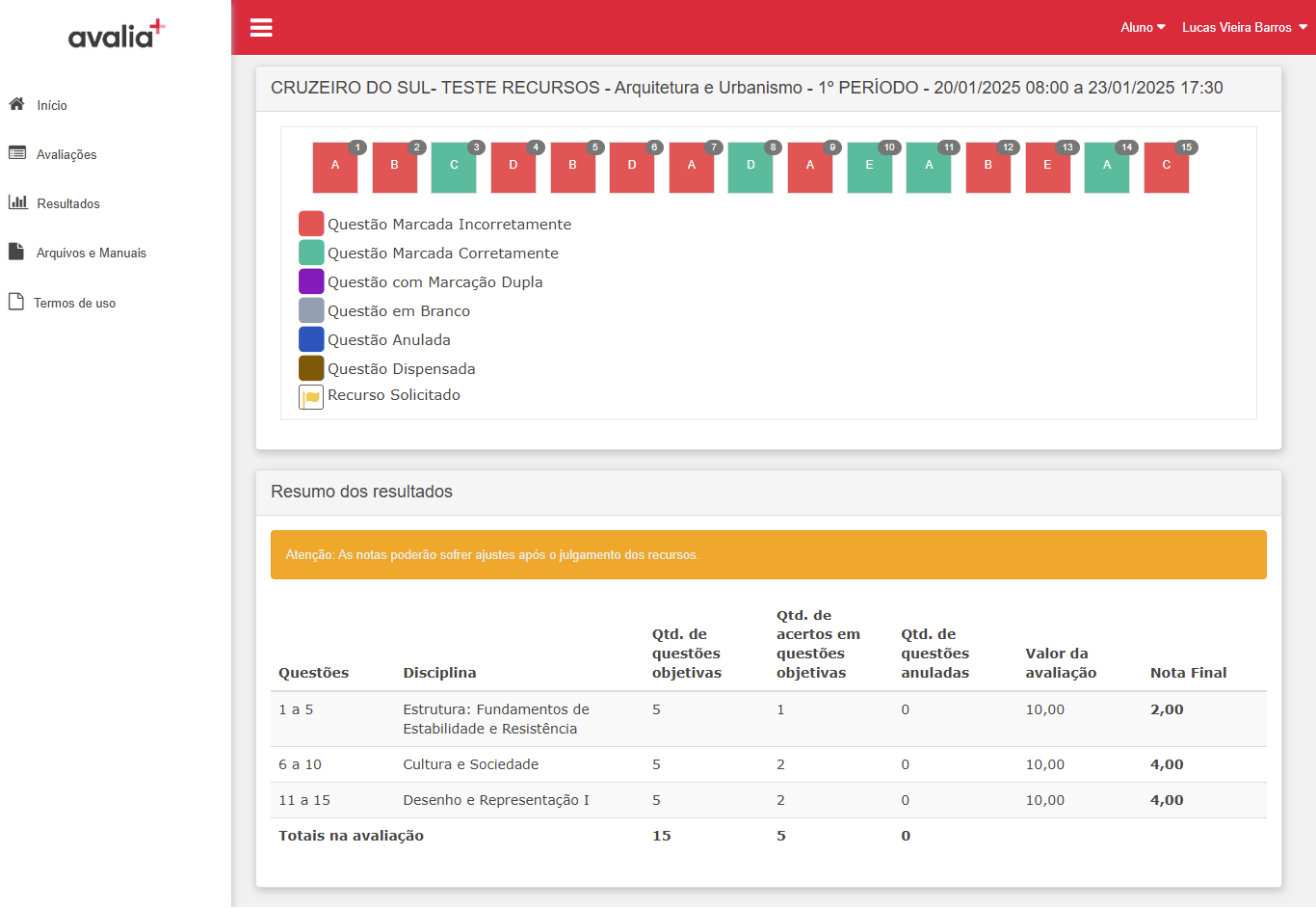
Task: Select the Avaliações list icon
Action: coord(17,153)
